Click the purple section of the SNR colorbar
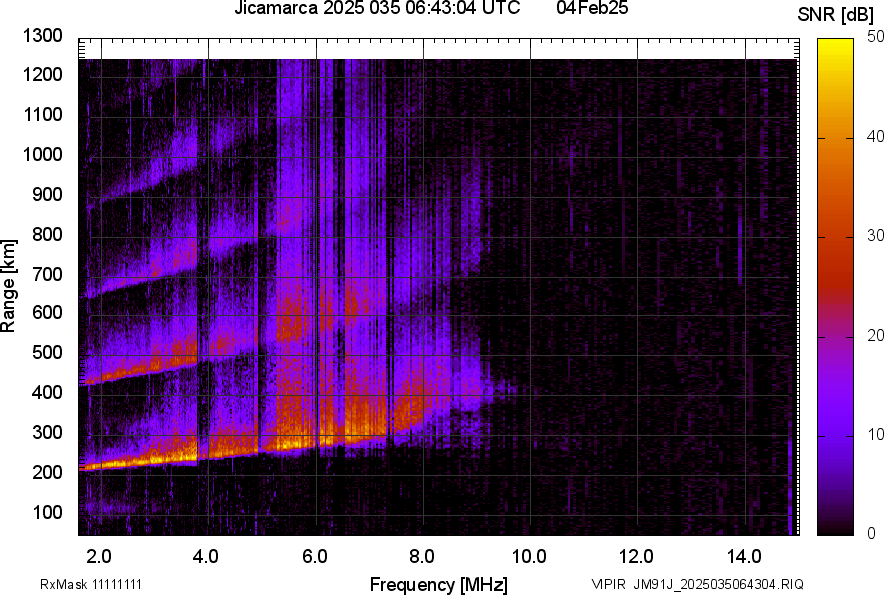 (834, 420)
